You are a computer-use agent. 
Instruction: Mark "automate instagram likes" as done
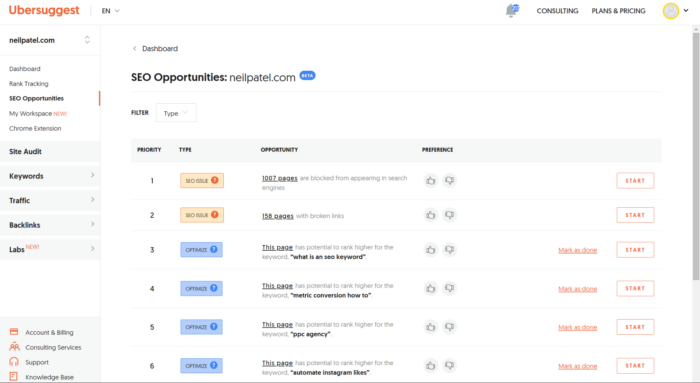(577, 366)
